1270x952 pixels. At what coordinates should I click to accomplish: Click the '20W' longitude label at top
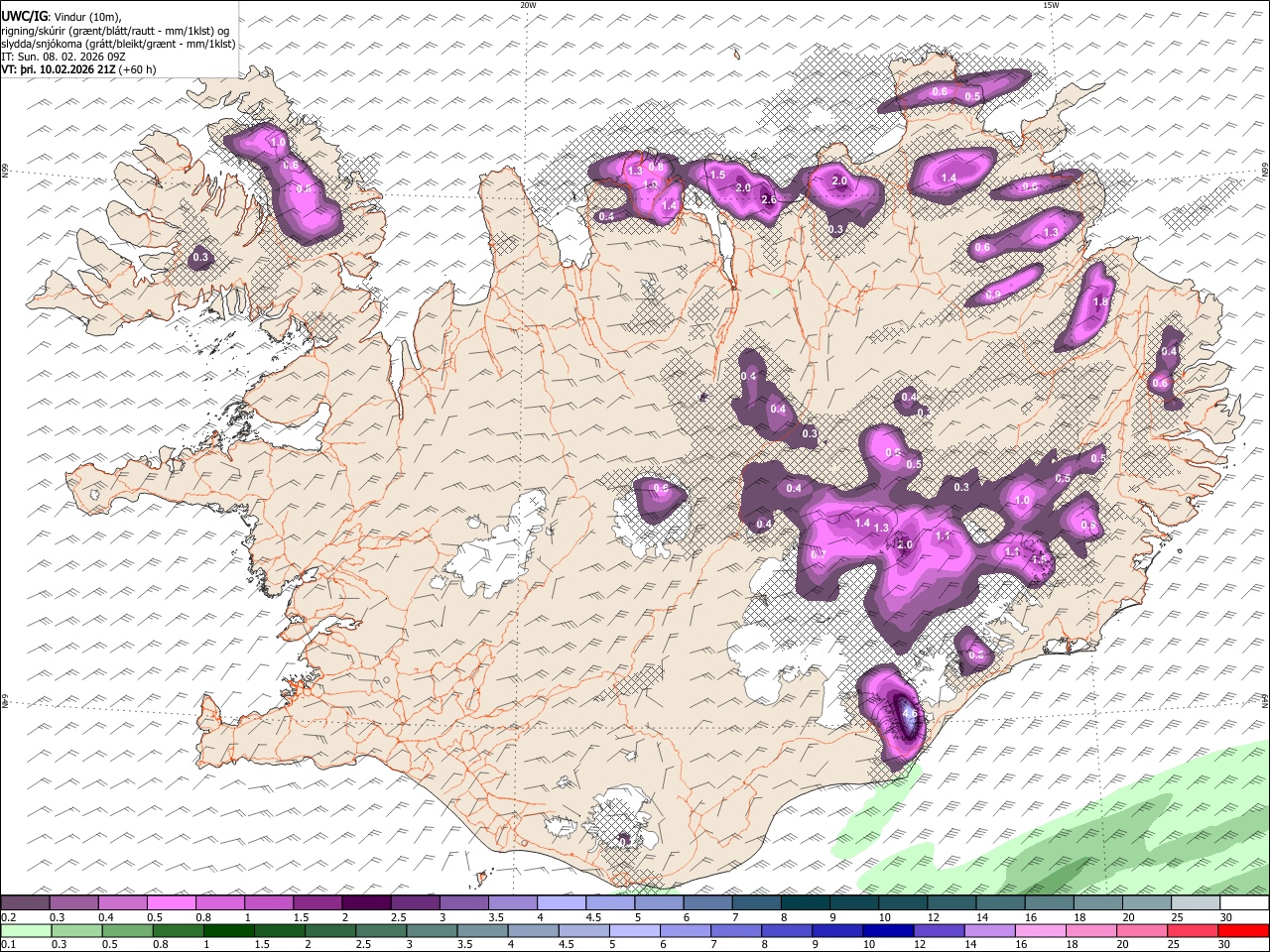point(529,5)
